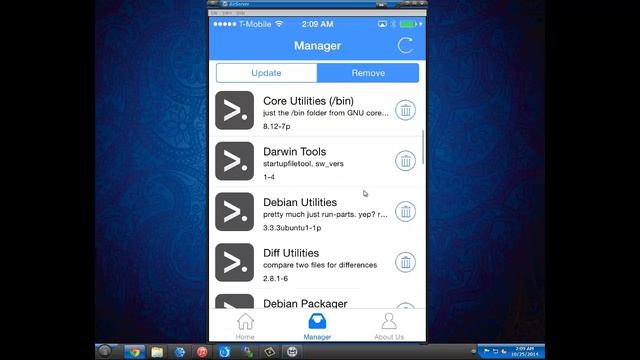640x360 pixels.
Task: Click the package list scrollbar
Action: (x=423, y=147)
